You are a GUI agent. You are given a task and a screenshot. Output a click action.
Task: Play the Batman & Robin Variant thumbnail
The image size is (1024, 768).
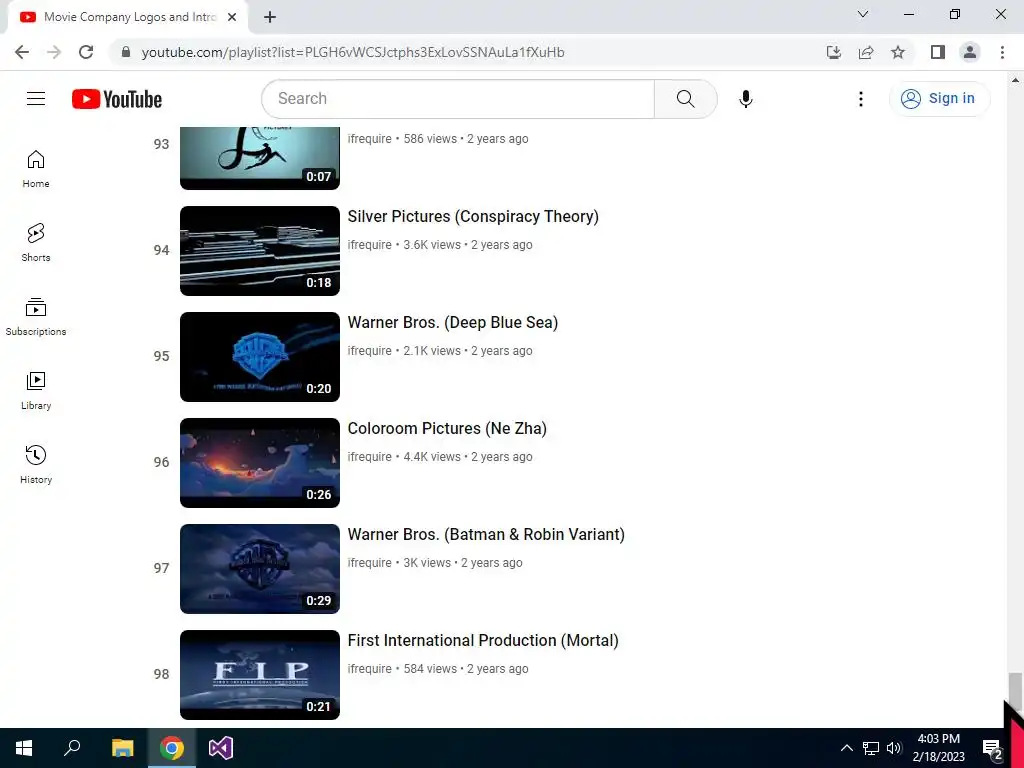[x=260, y=569]
